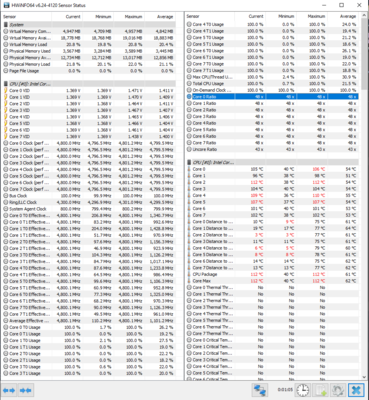Reset timer using the clock icon

point(302,390)
